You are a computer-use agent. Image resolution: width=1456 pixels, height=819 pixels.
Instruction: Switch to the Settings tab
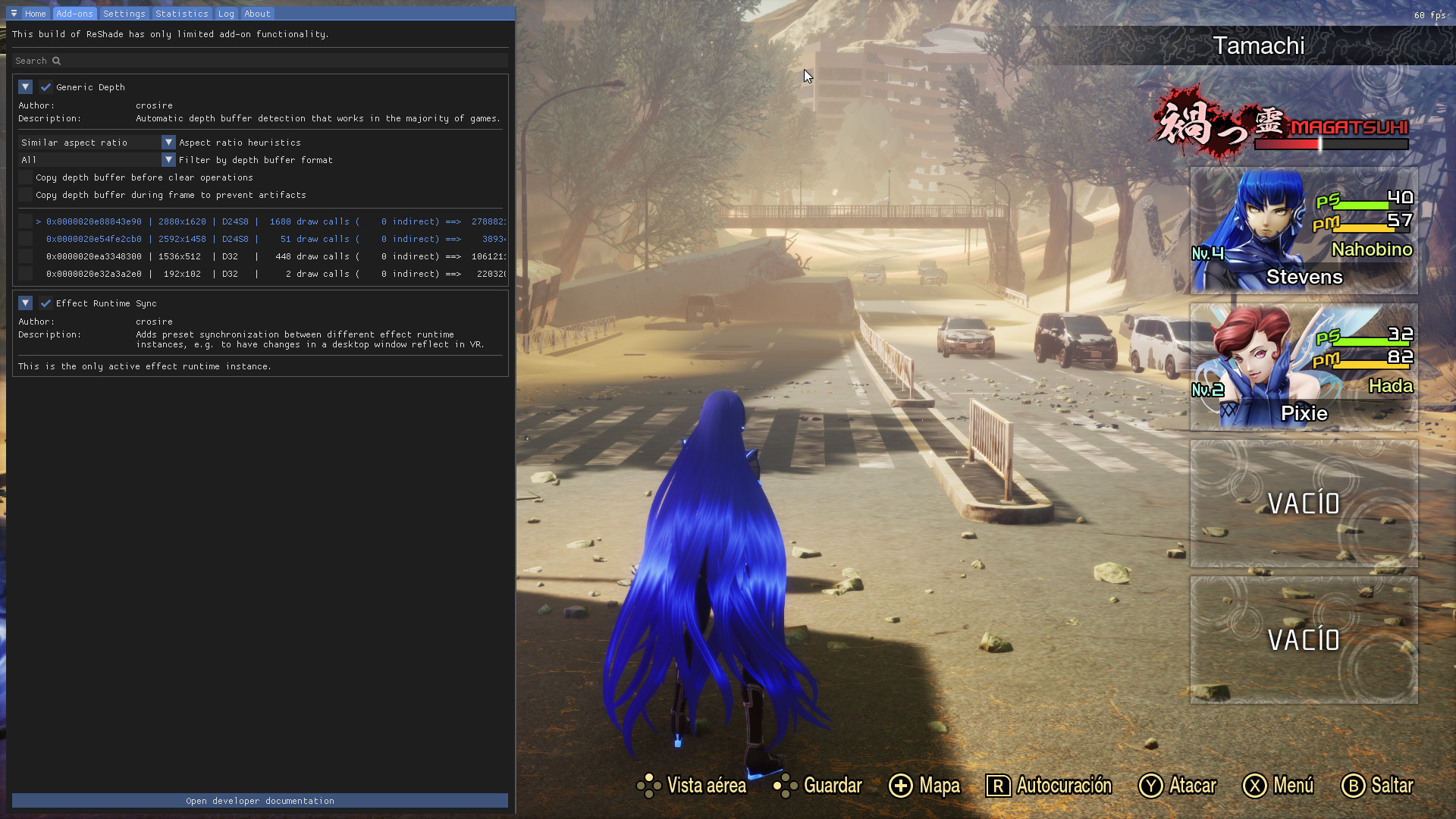(124, 13)
